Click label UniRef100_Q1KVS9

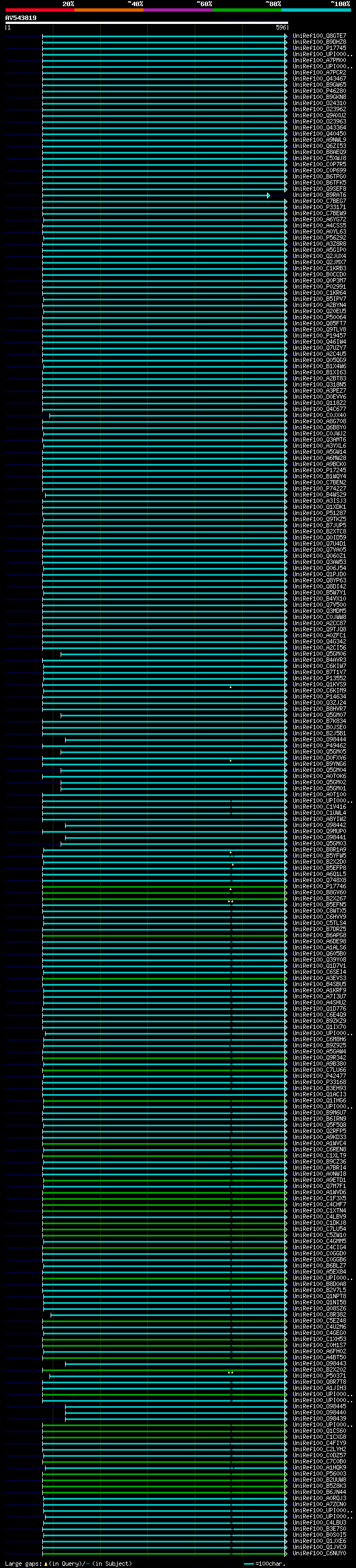(x=319, y=684)
